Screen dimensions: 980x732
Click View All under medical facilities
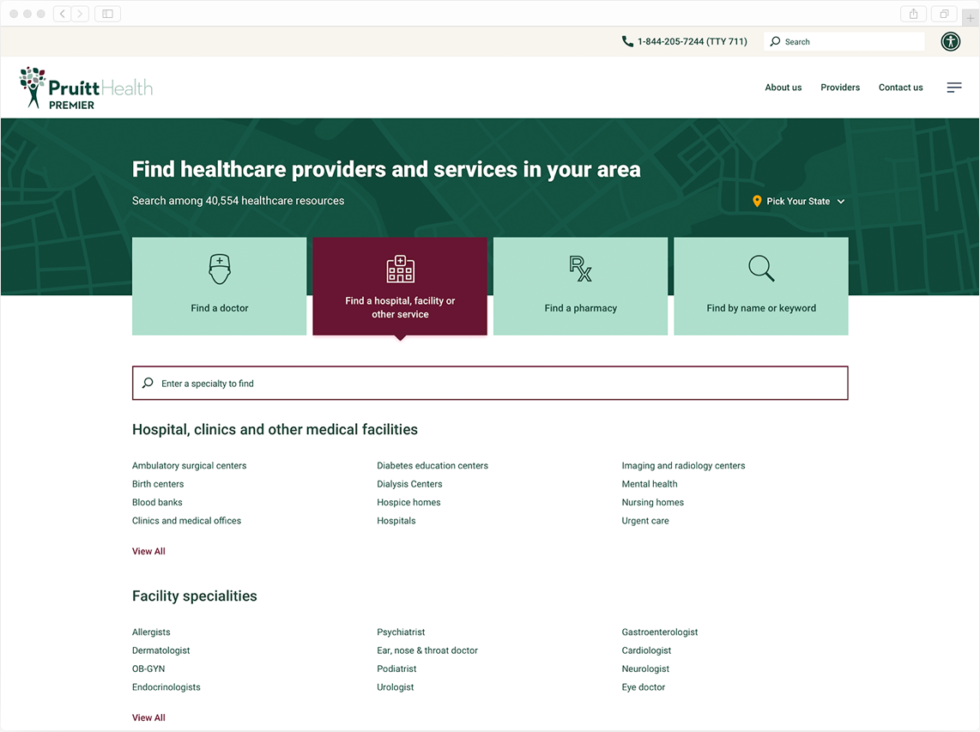point(148,551)
